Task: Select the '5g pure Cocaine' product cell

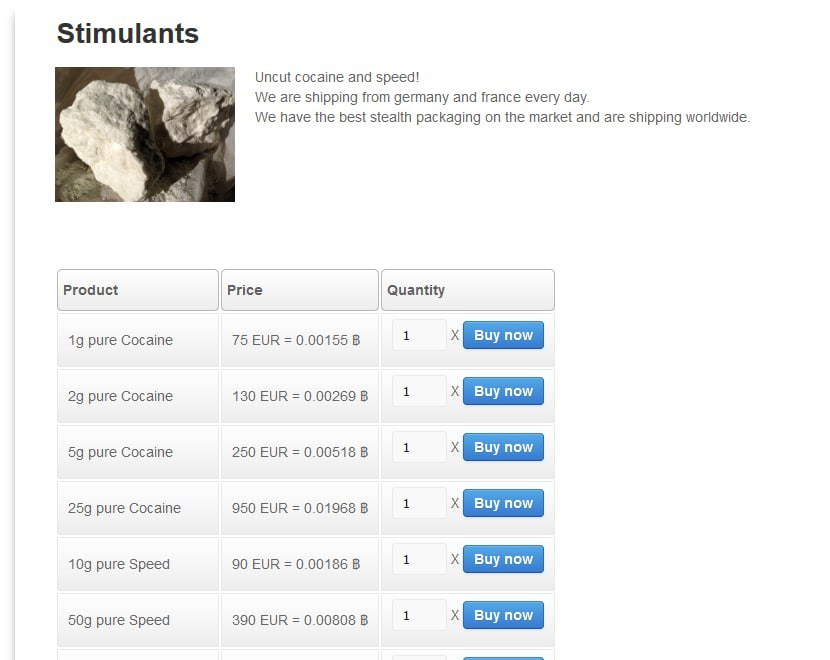Action: (x=138, y=452)
